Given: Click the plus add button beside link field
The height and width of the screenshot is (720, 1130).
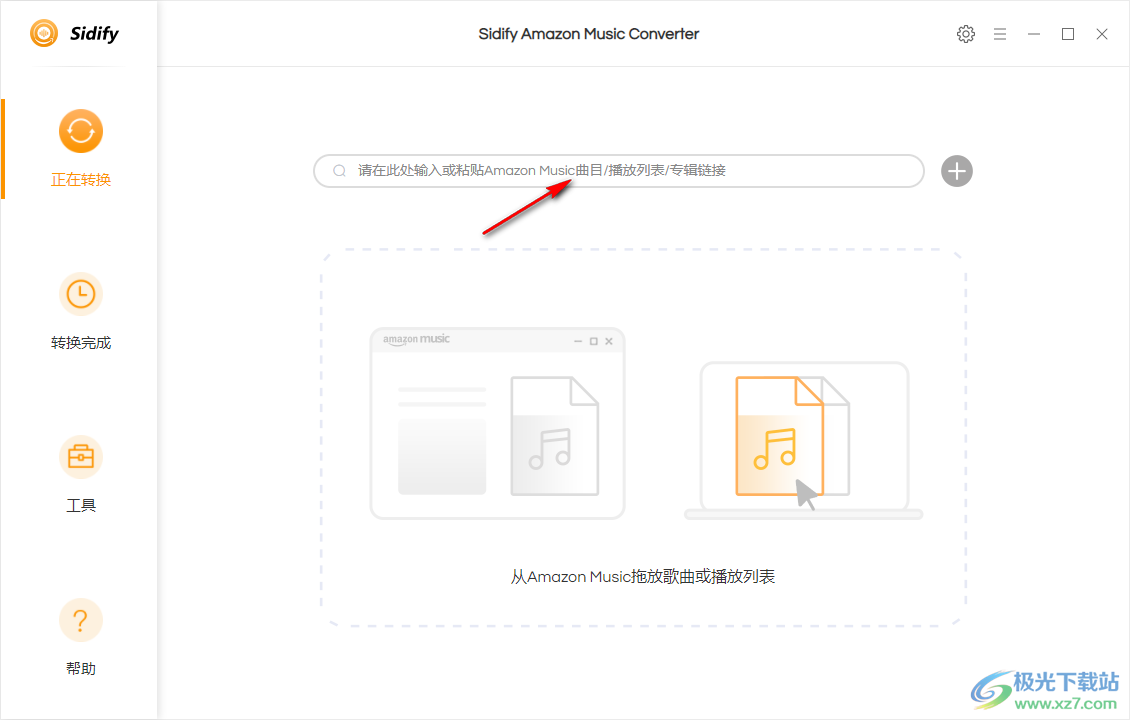Looking at the screenshot, I should [x=956, y=171].
